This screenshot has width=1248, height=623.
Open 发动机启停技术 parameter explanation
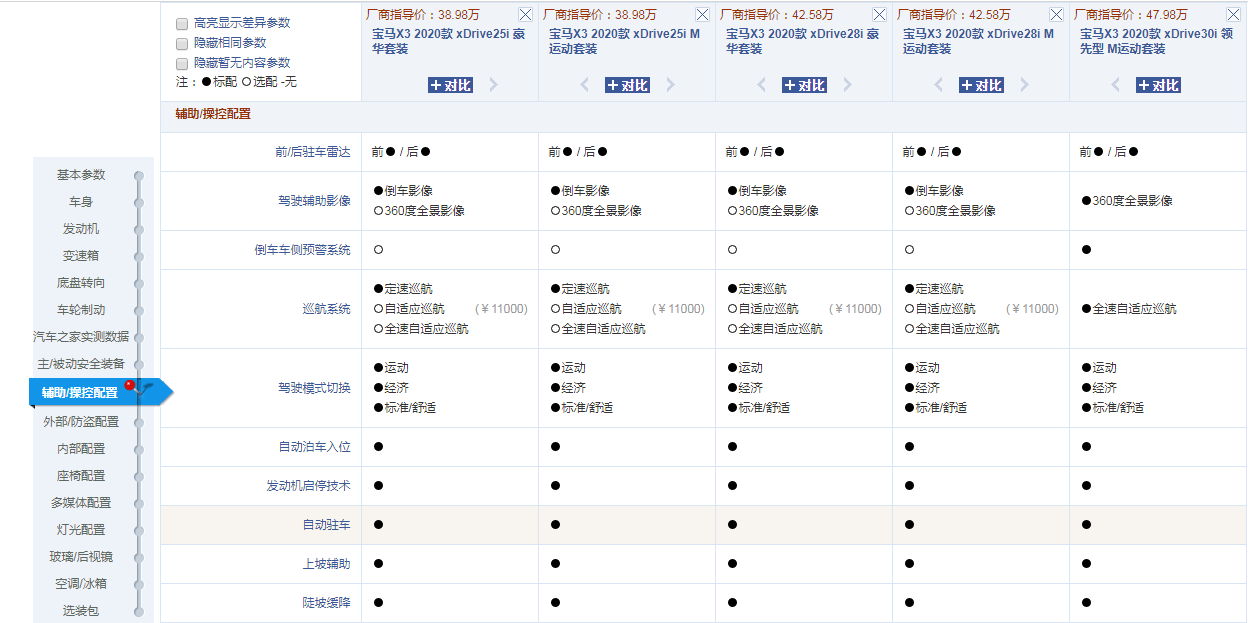click(308, 486)
